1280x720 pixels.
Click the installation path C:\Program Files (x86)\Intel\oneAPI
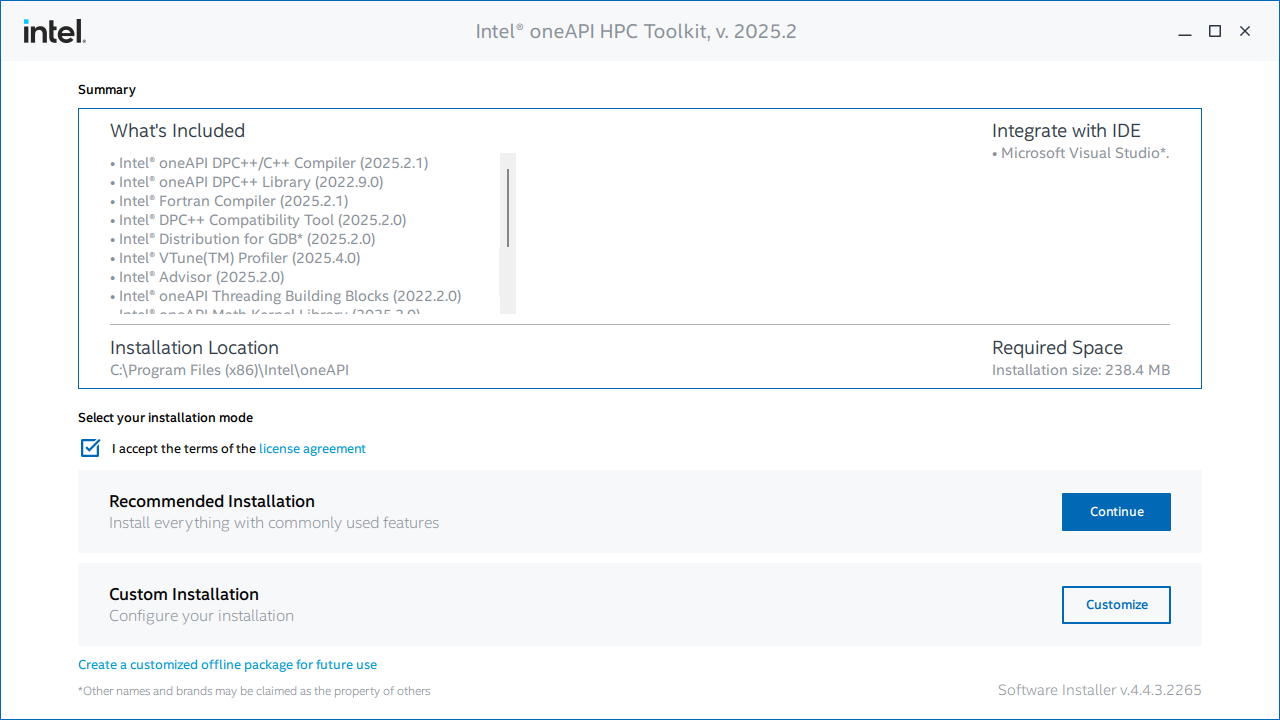(x=229, y=370)
